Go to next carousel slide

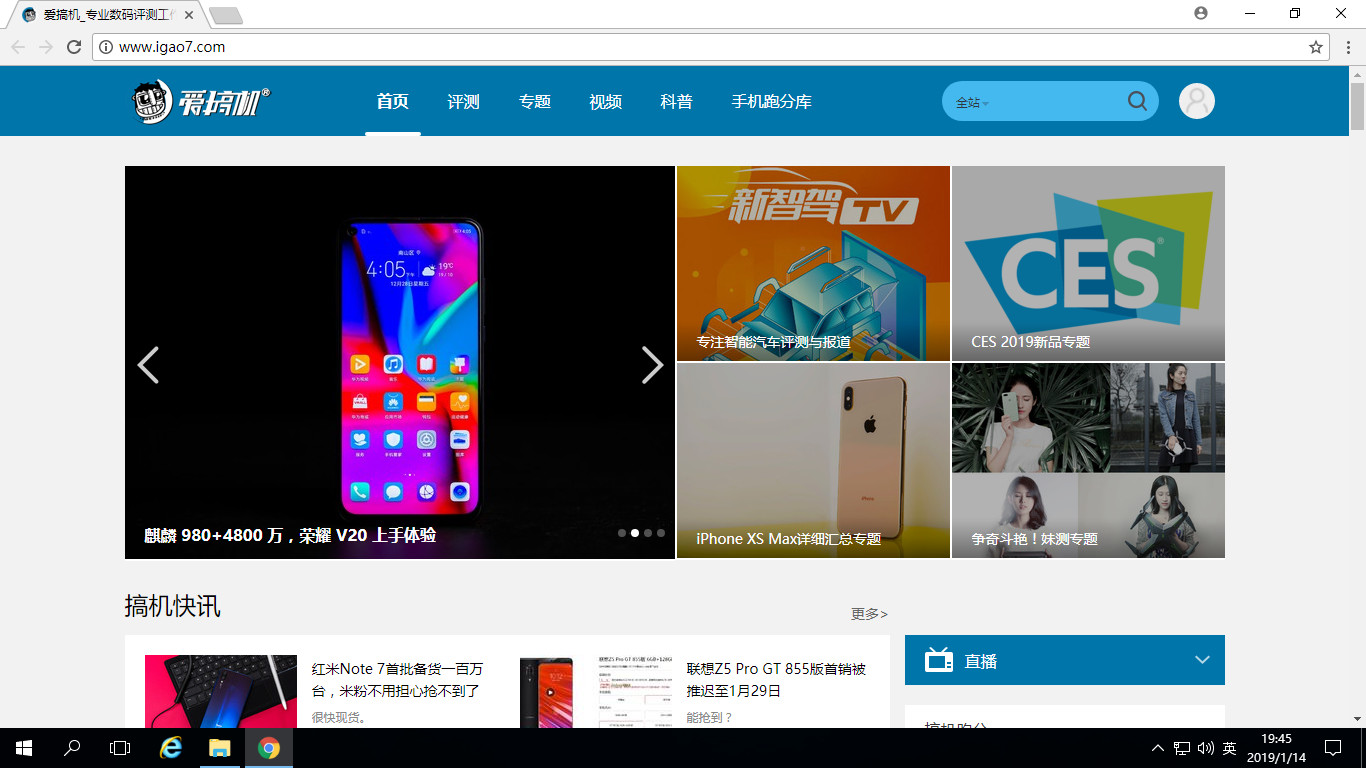click(652, 365)
